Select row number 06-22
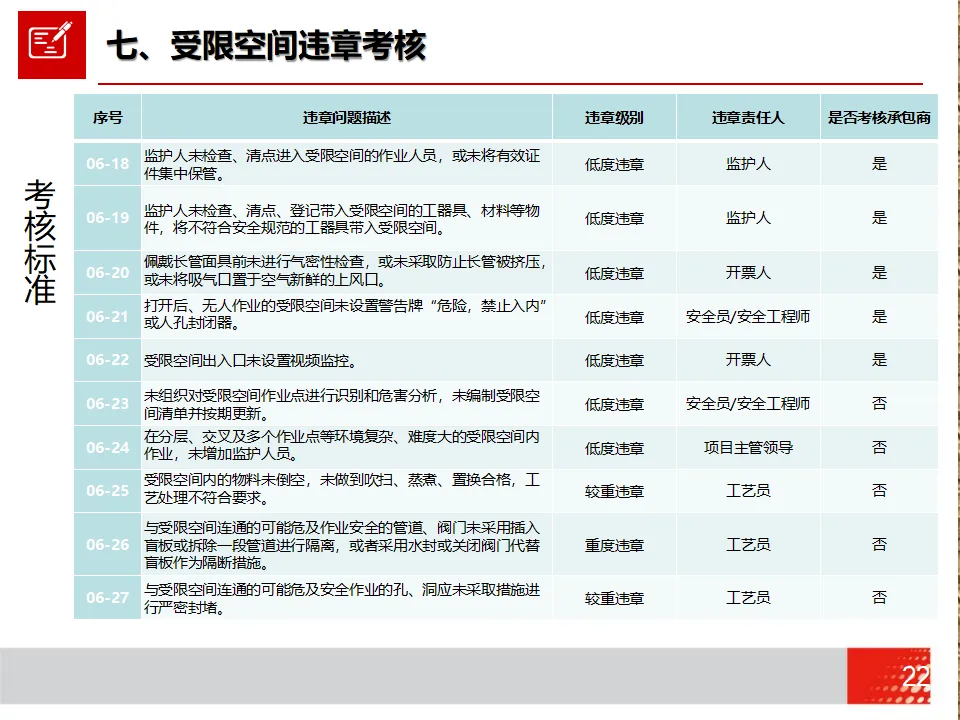960x720 pixels. 108,359
